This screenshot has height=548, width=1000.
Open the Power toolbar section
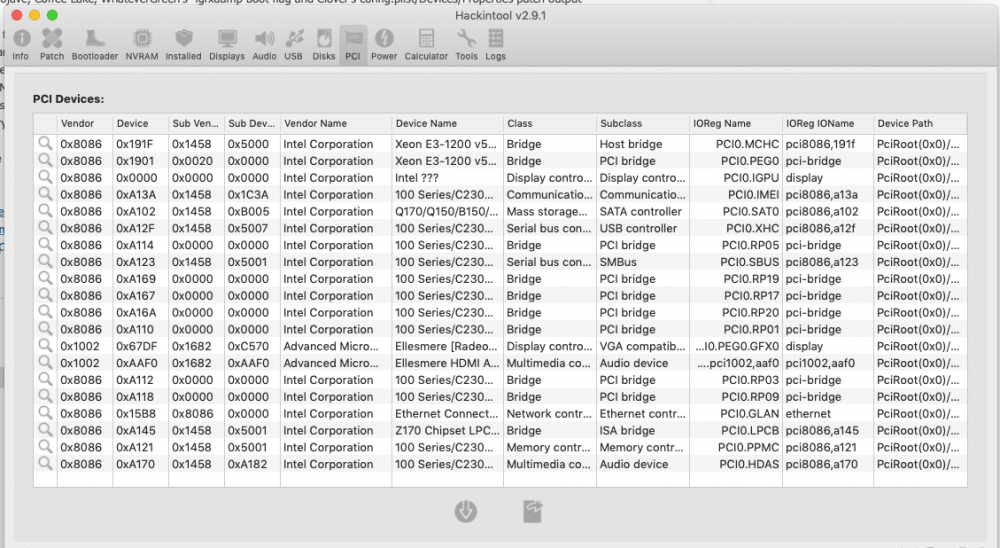point(384,45)
